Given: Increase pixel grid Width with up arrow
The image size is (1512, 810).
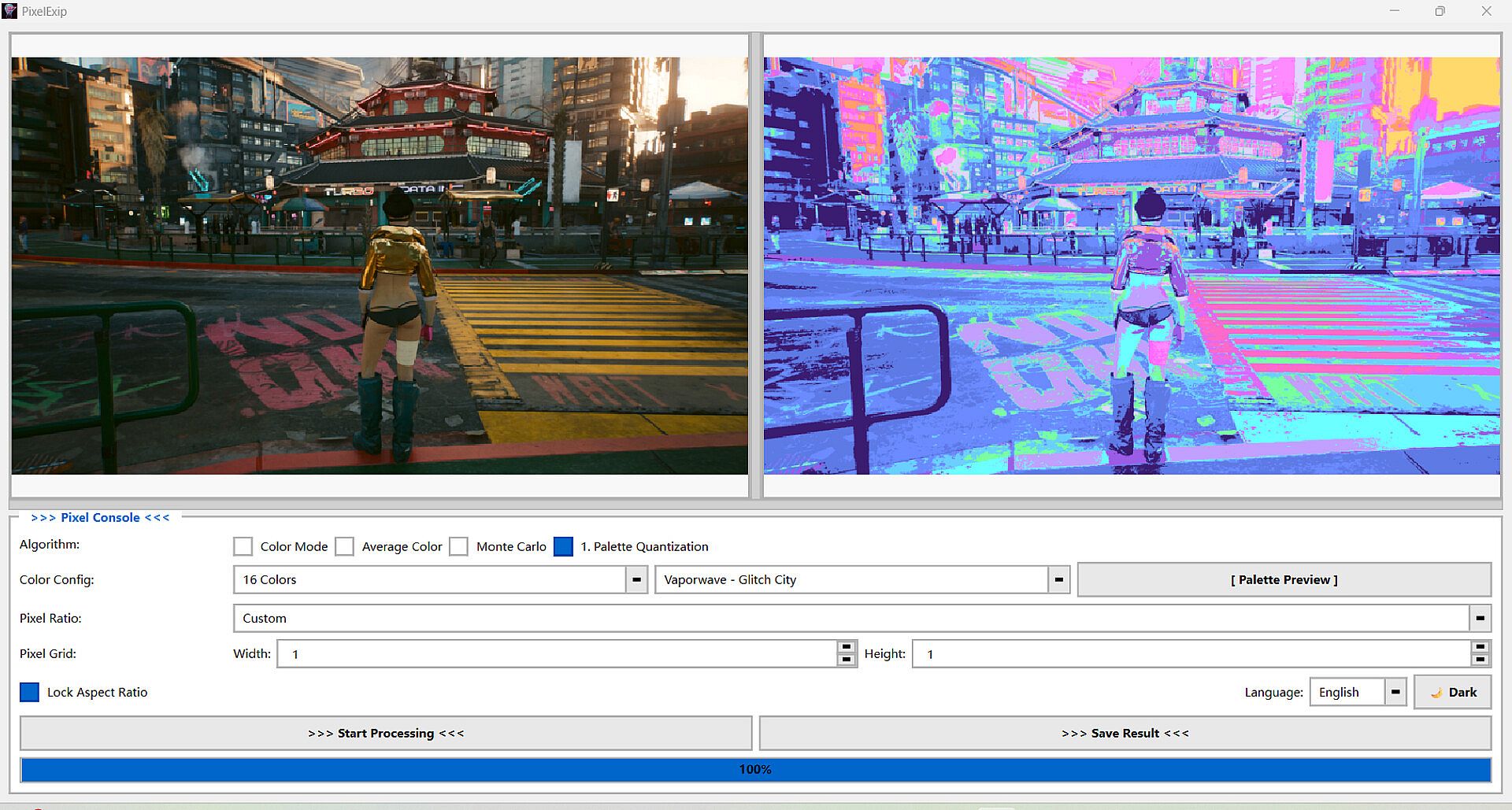Looking at the screenshot, I should 847,647.
